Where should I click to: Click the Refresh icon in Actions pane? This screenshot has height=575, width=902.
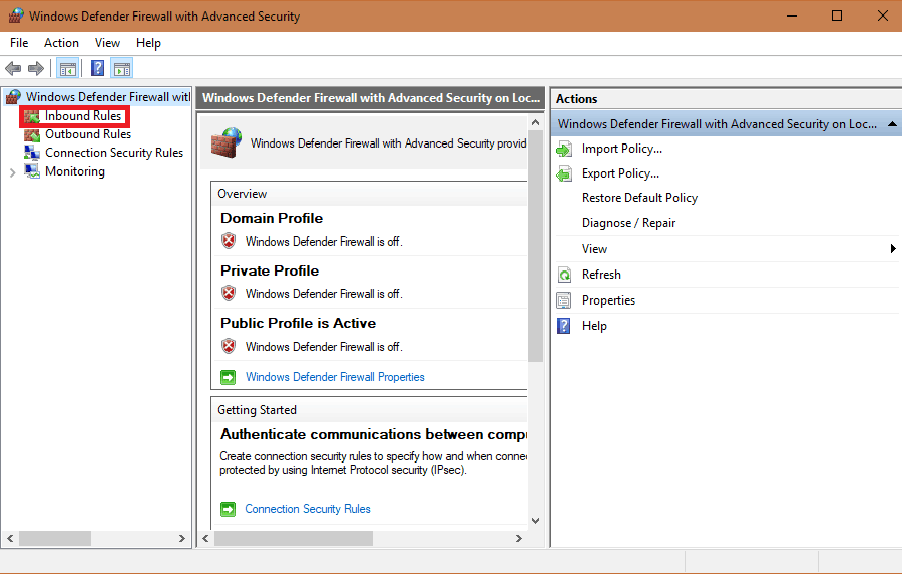point(564,275)
